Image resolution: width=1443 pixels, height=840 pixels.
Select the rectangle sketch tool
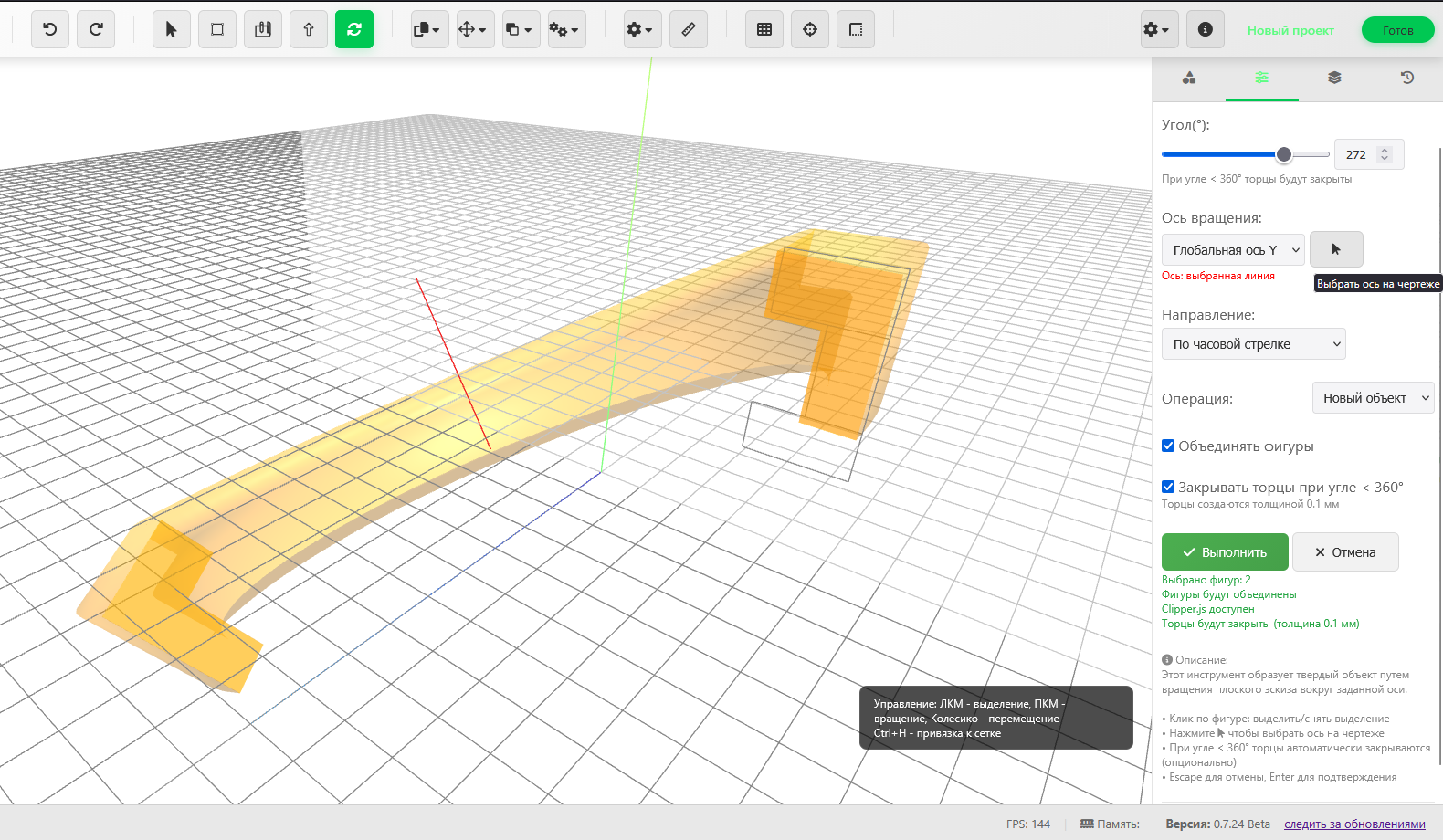pyautogui.click(x=217, y=29)
